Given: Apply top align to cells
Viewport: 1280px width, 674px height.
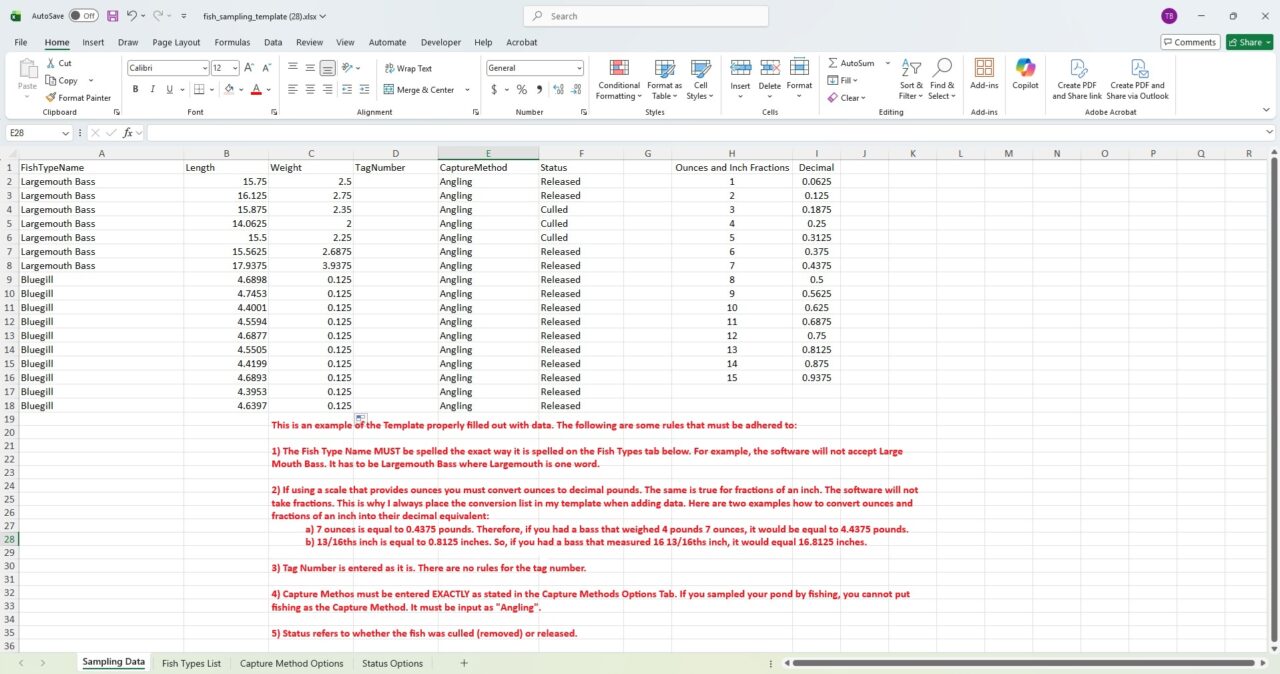Looking at the screenshot, I should (x=294, y=68).
